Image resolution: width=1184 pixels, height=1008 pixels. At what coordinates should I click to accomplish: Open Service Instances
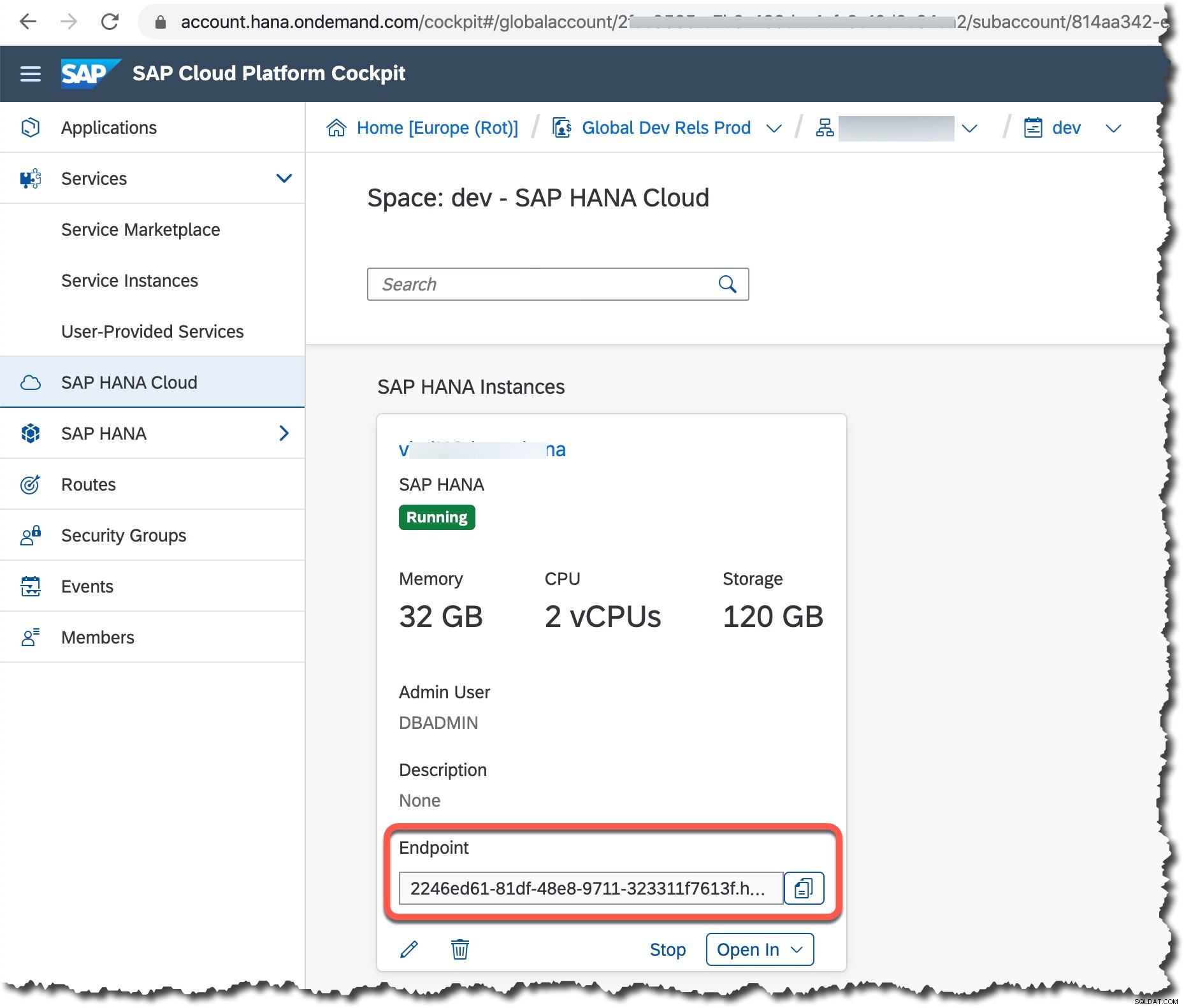click(x=129, y=280)
